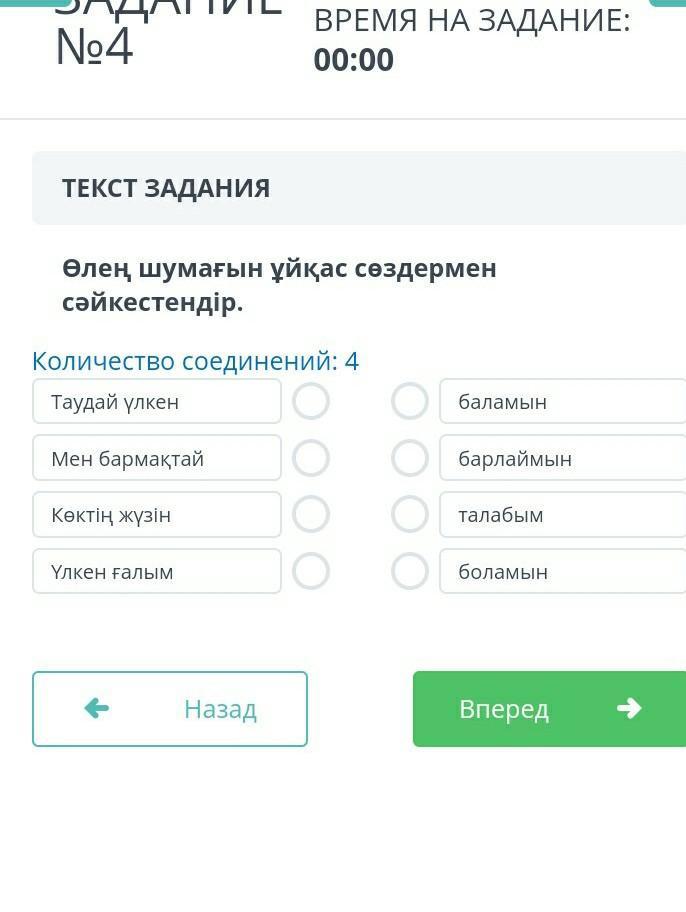This screenshot has height=912, width=686.
Task: Click the right arrow icon on Вперед
Action: click(x=629, y=709)
